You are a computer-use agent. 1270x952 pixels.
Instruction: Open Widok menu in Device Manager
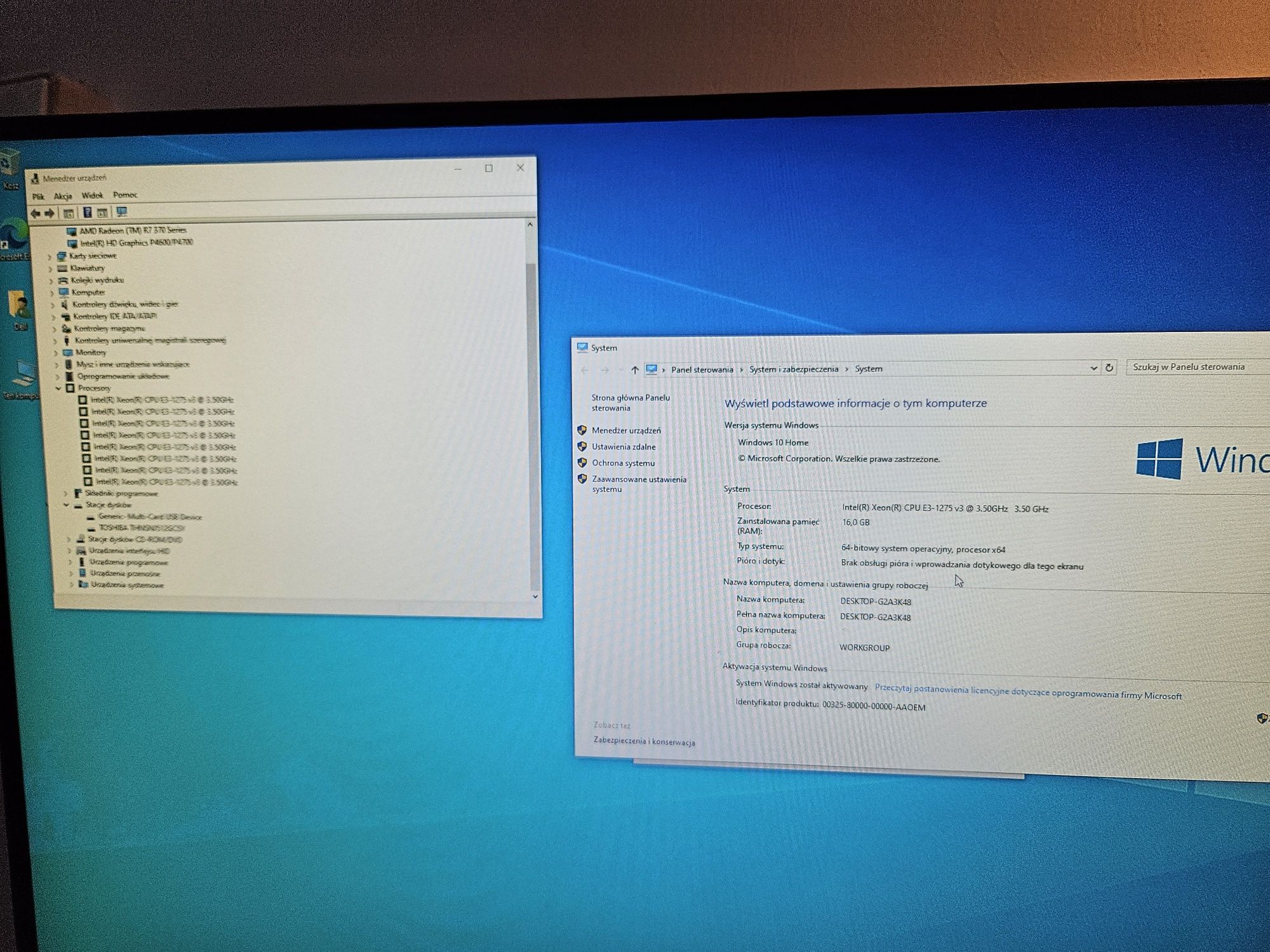pos(92,195)
